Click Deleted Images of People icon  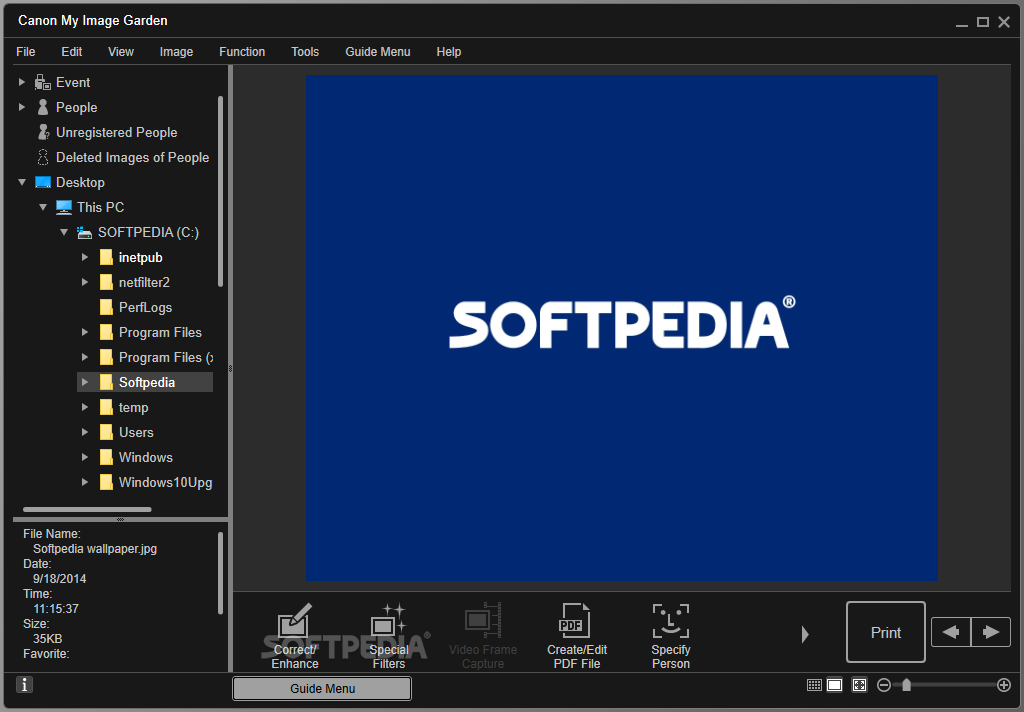pos(43,157)
